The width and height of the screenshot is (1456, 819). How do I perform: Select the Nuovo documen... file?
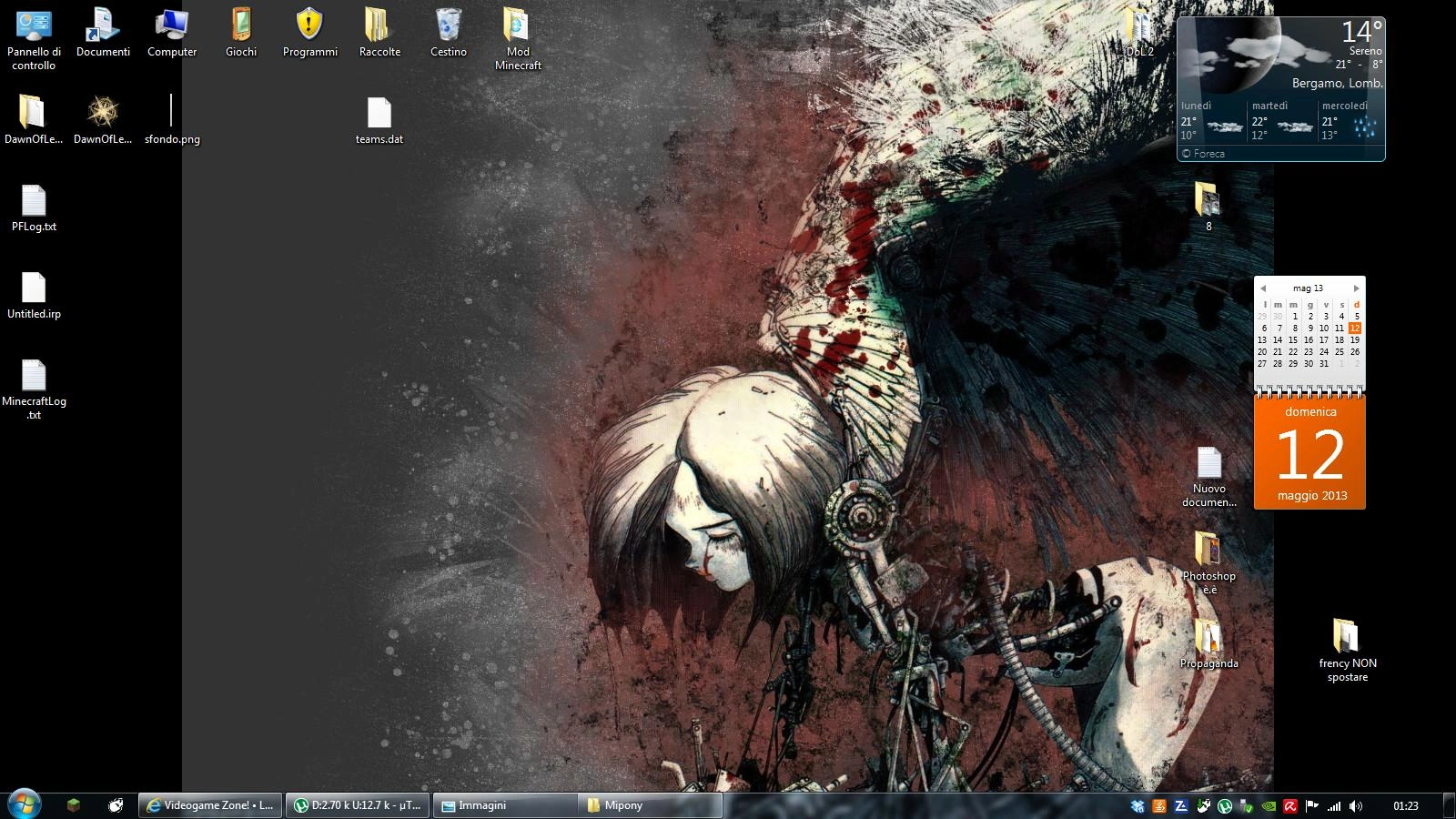tap(1209, 476)
